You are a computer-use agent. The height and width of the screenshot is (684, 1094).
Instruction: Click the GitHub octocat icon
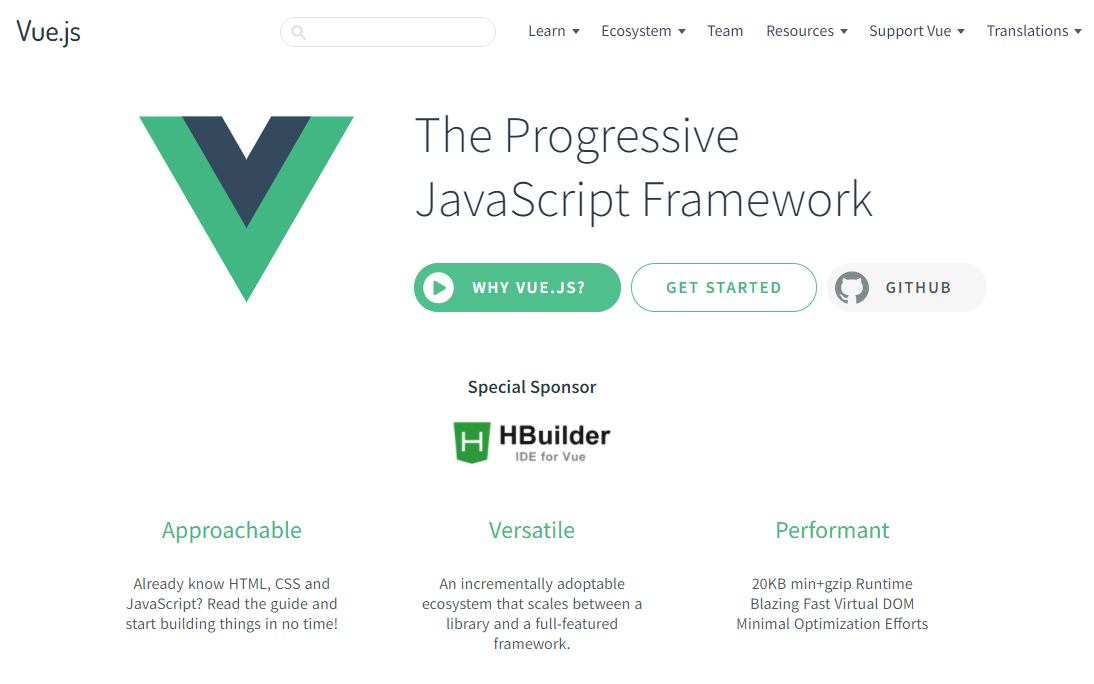[852, 288]
